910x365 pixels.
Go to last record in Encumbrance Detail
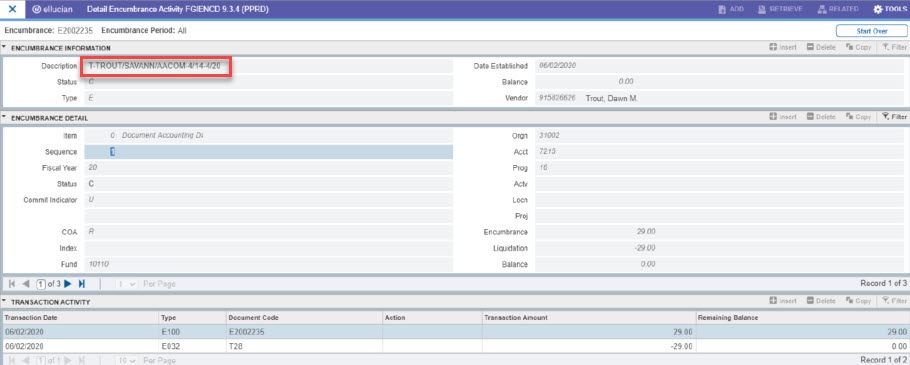pyautogui.click(x=81, y=284)
